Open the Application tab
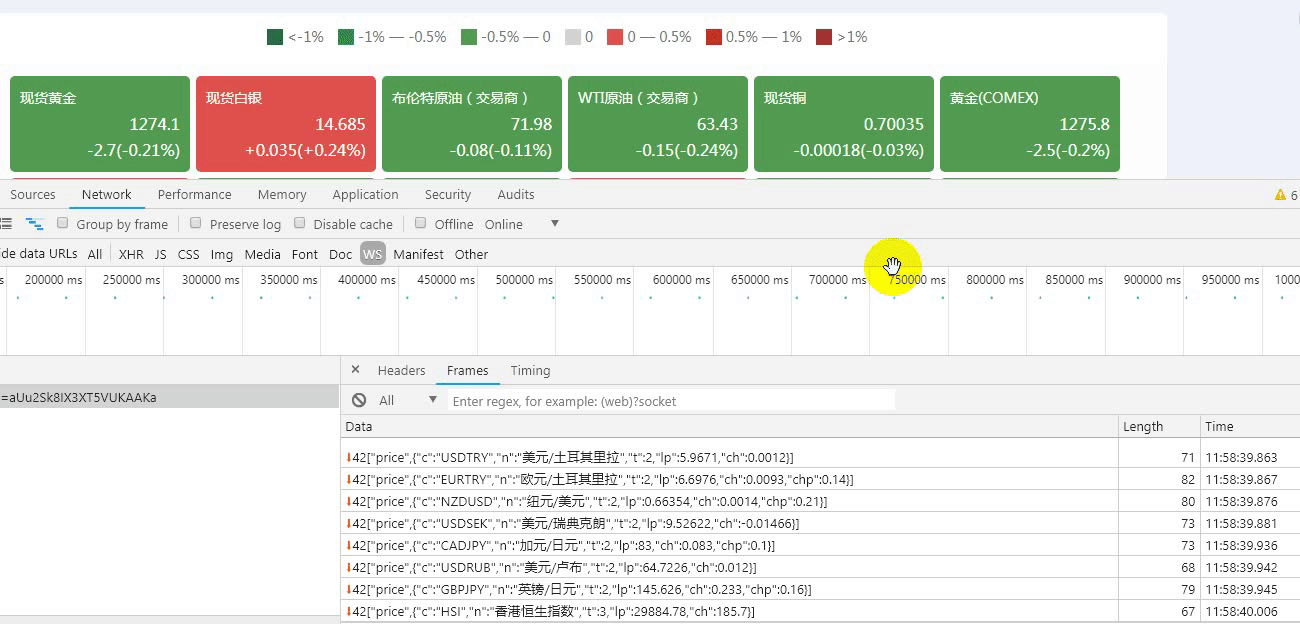This screenshot has height=624, width=1300. (x=366, y=195)
